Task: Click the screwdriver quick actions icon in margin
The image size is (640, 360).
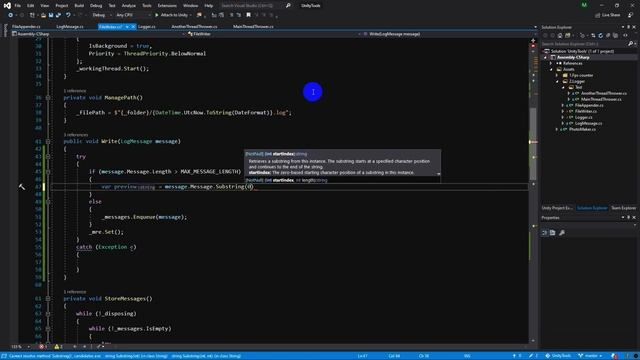Action: click(x=22, y=187)
